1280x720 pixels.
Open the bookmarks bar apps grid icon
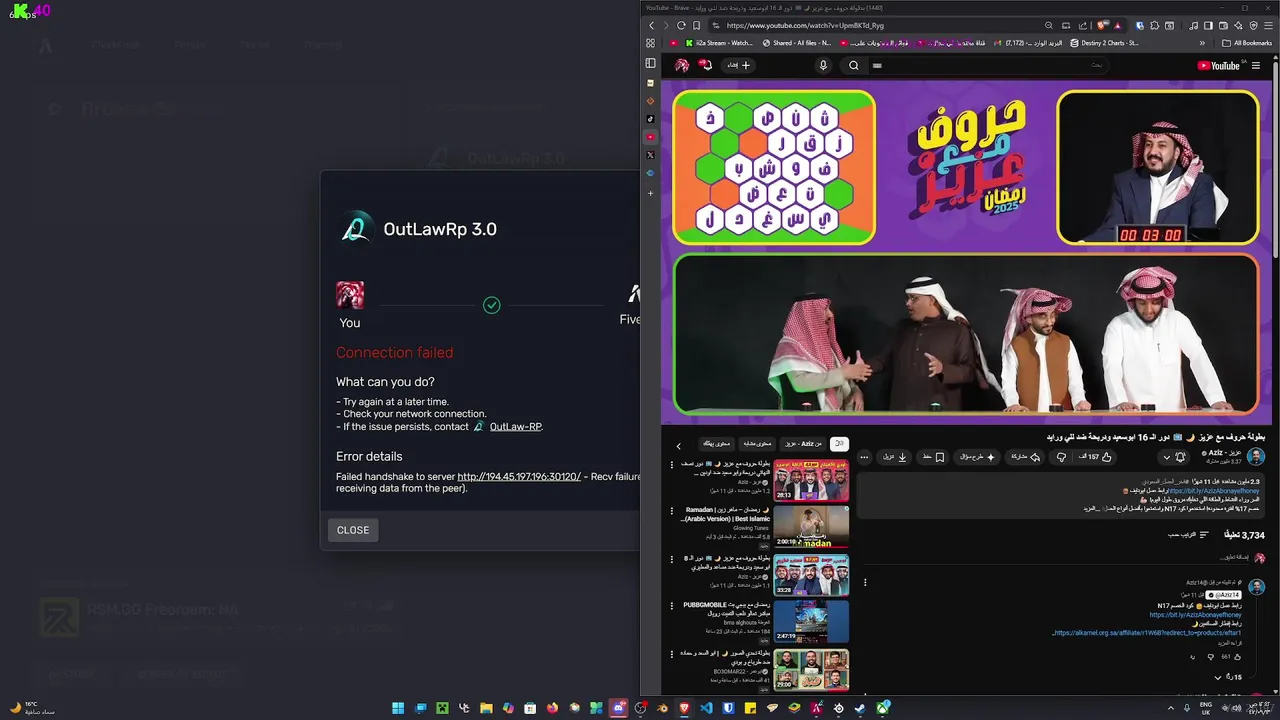pyautogui.click(x=650, y=43)
